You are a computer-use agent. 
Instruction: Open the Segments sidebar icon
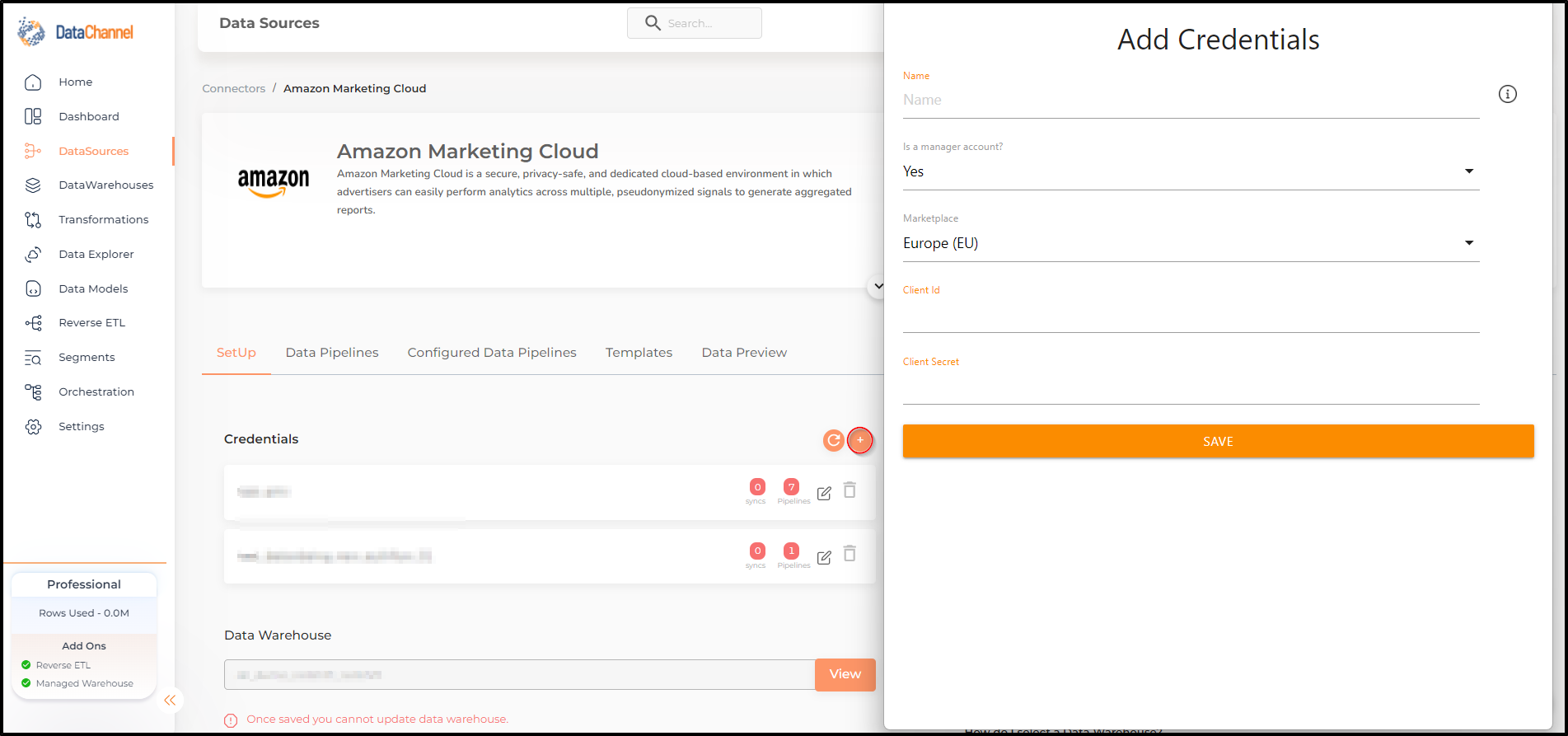(x=33, y=358)
